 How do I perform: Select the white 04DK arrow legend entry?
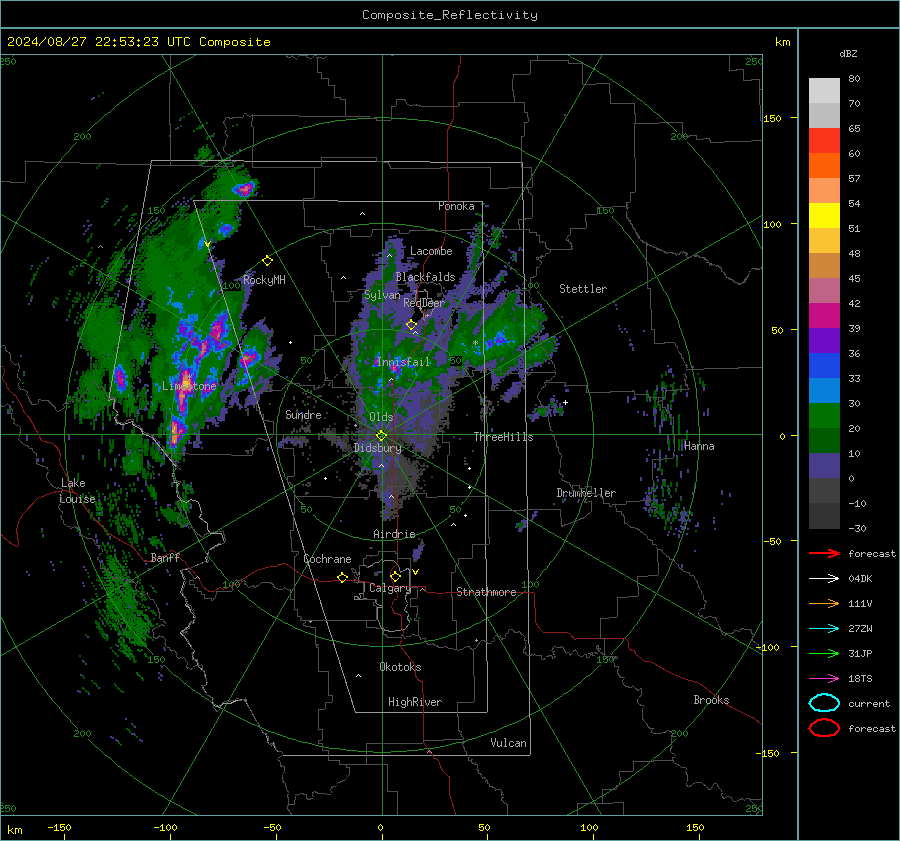824,578
